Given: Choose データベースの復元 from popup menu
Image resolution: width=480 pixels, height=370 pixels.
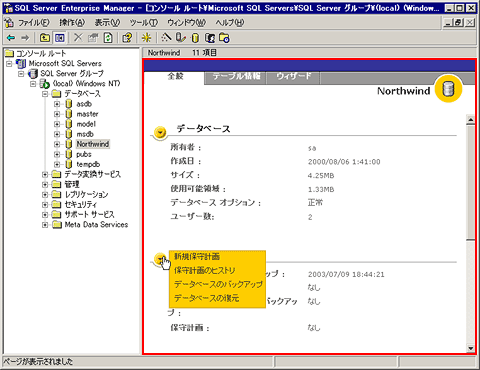Looking at the screenshot, I should 206,298.
